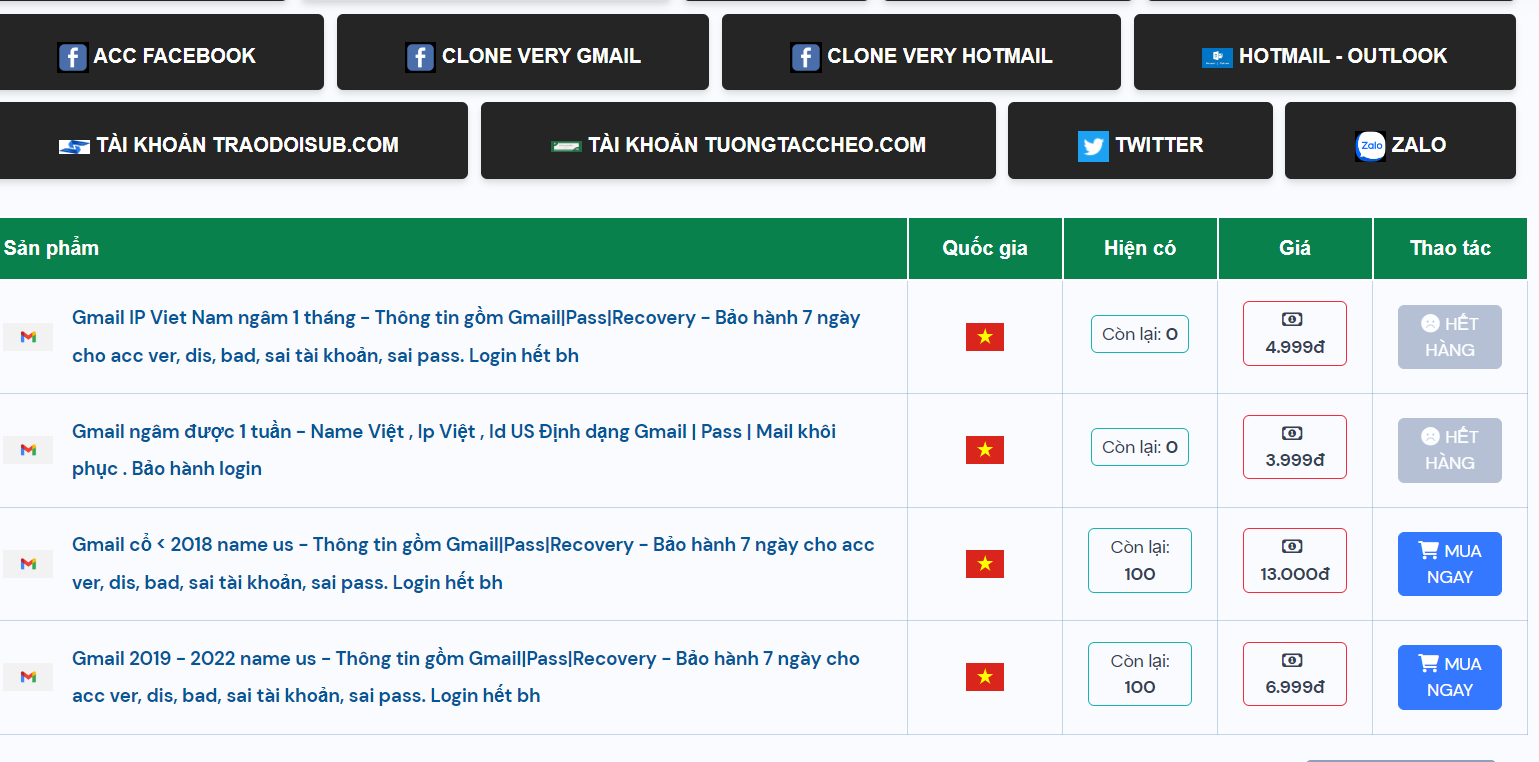1539x762 pixels.
Task: Switch to CLONE VERY HOTMAIL category
Action: pyautogui.click(x=921, y=52)
